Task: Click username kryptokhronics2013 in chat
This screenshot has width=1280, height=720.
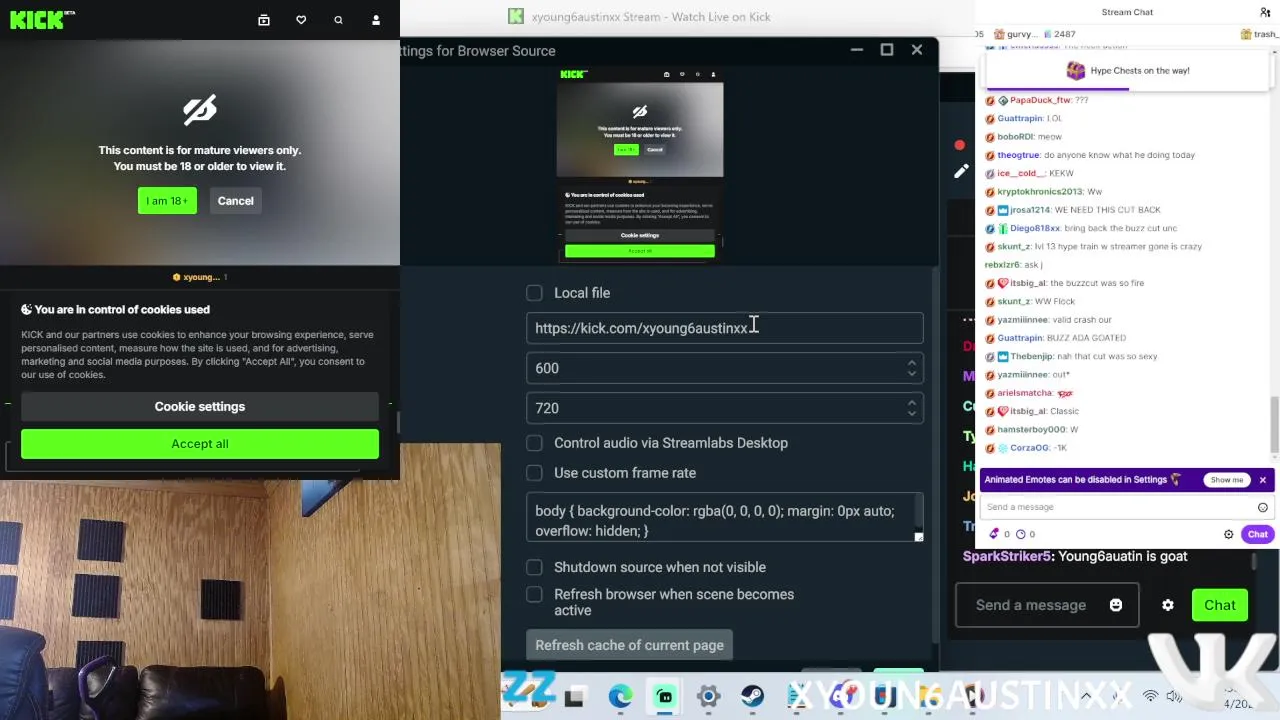Action: pos(1040,192)
